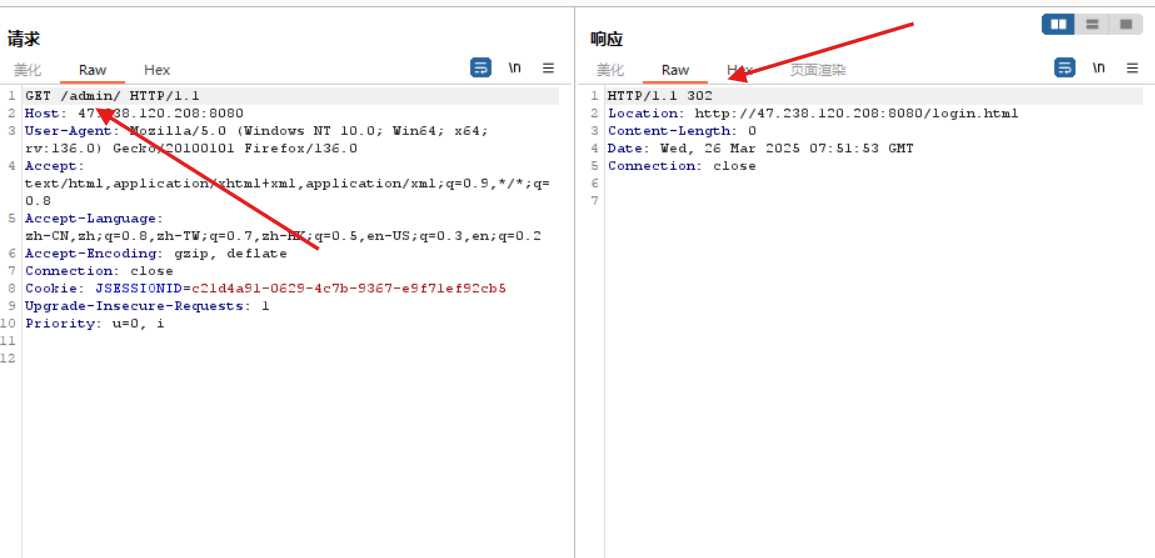1155x558 pixels.
Task: Toggle the \n non-printable characters in request
Action: pos(515,68)
